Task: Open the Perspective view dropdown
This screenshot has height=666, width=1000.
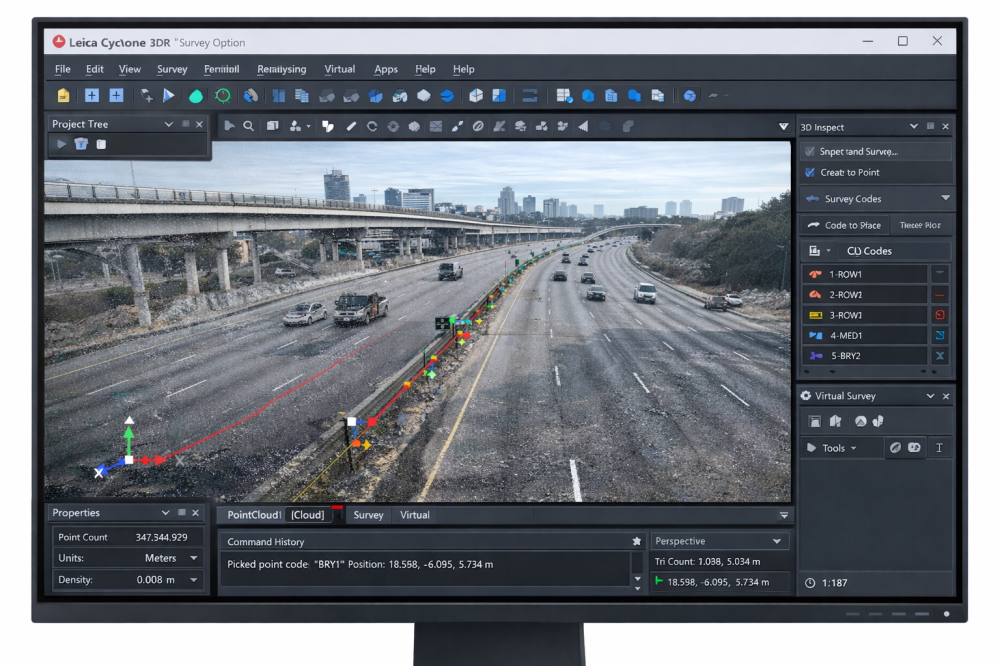Action: coord(777,541)
